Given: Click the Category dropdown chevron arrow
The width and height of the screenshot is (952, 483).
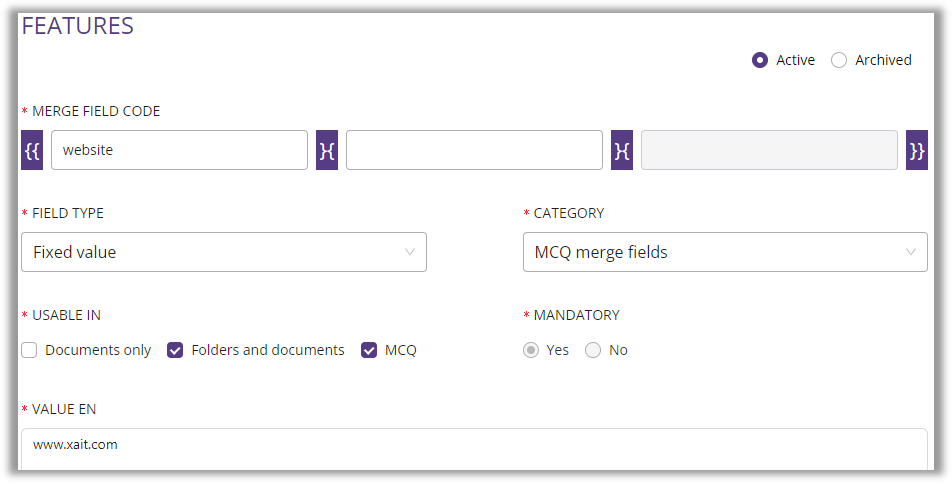Looking at the screenshot, I should (x=910, y=252).
